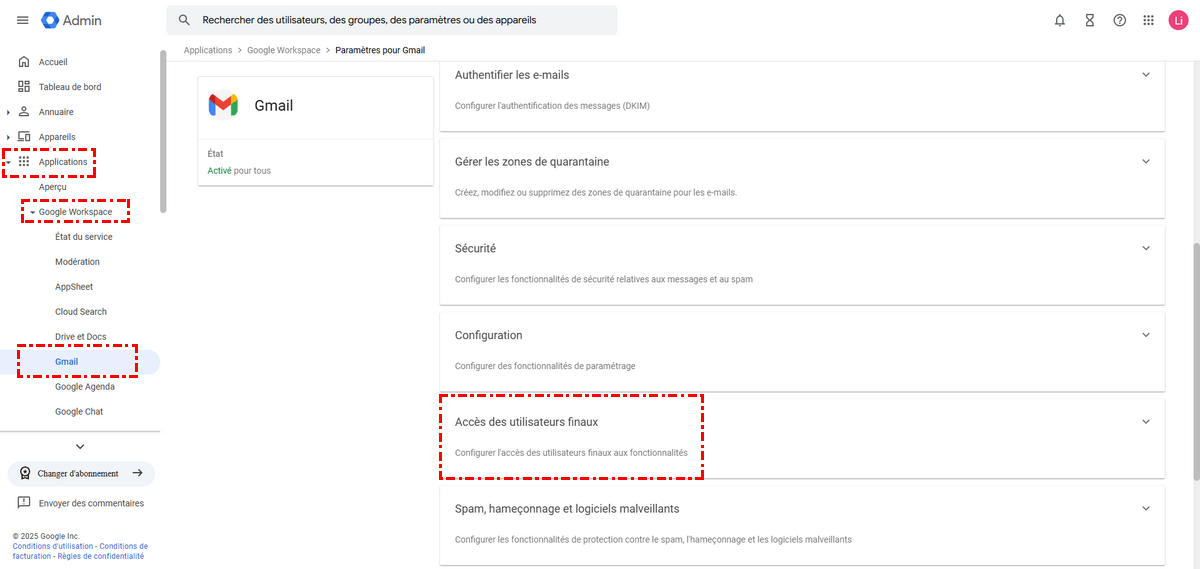The width and height of the screenshot is (1200, 569).
Task: Open the Google apps grid
Action: 1149,20
